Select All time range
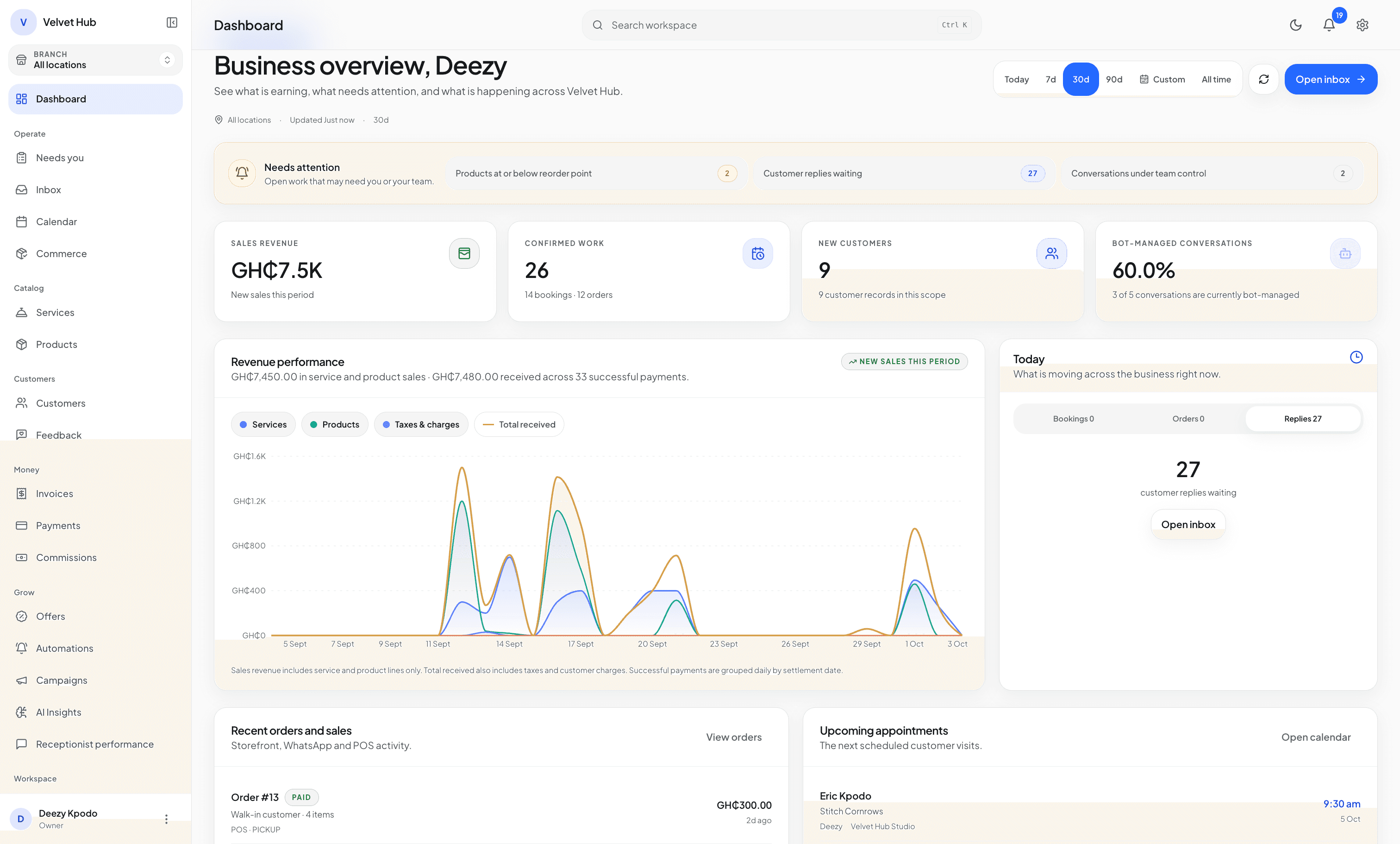Screen dimensions: 1400x844 click(x=1217, y=79)
